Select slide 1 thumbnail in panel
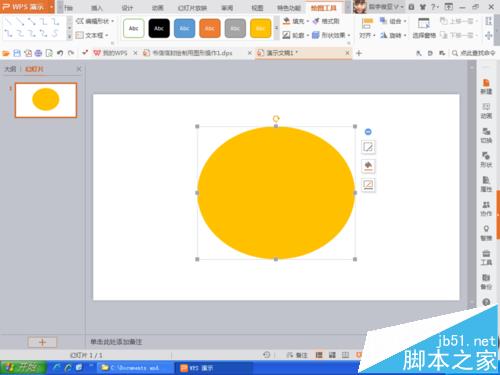This screenshot has width=500, height=375. pyautogui.click(x=46, y=100)
